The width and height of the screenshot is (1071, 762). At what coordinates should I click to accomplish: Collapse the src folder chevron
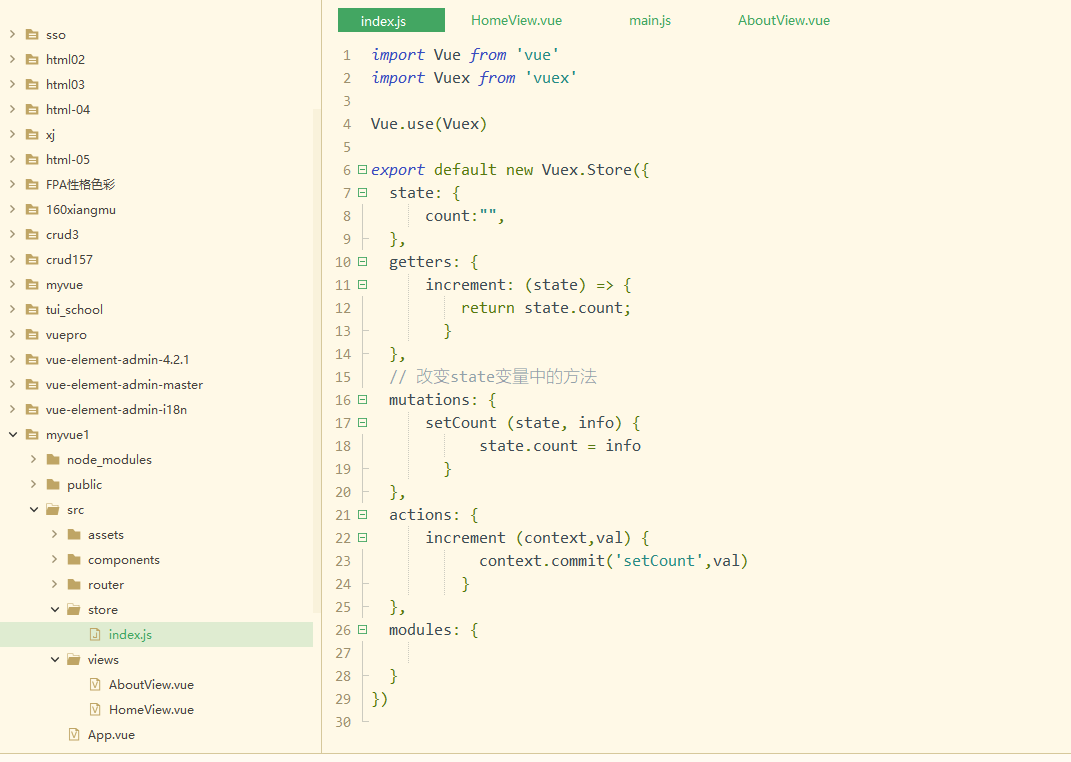tap(33, 509)
